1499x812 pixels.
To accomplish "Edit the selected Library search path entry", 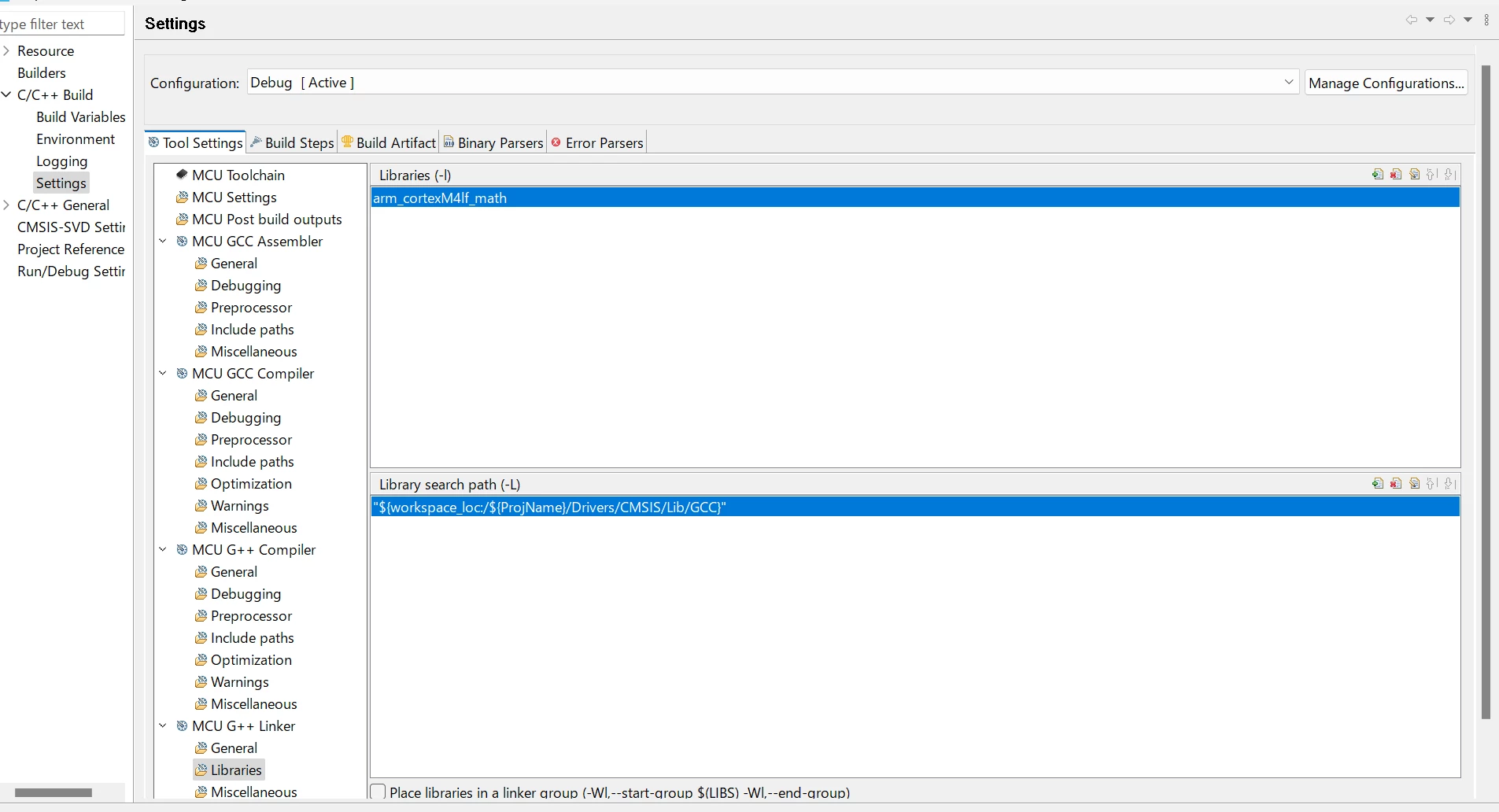I will tap(1415, 484).
